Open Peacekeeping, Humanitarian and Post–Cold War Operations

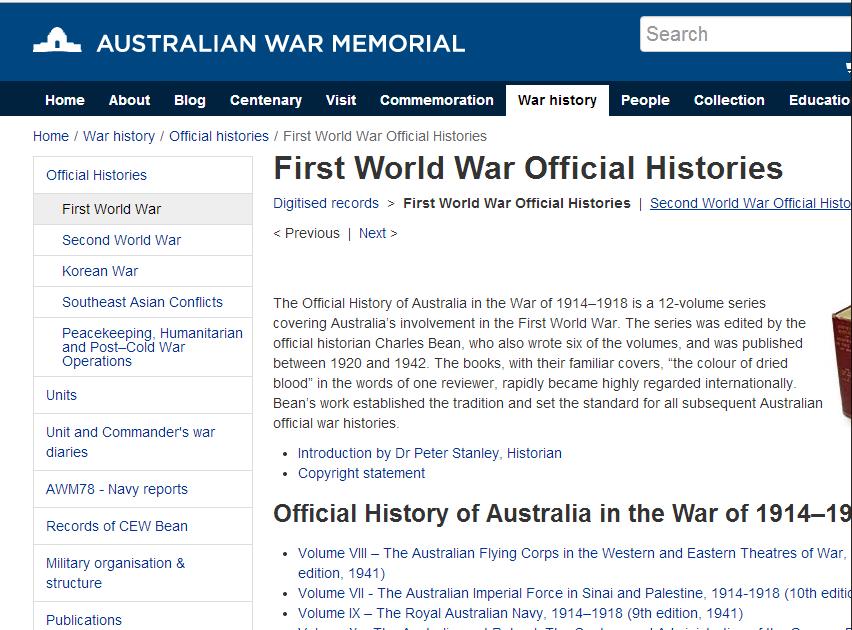pyautogui.click(x=143, y=347)
